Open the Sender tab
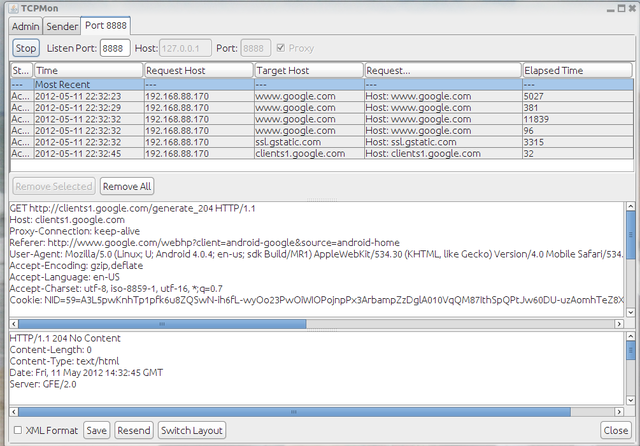The width and height of the screenshot is (640, 446). 62,26
